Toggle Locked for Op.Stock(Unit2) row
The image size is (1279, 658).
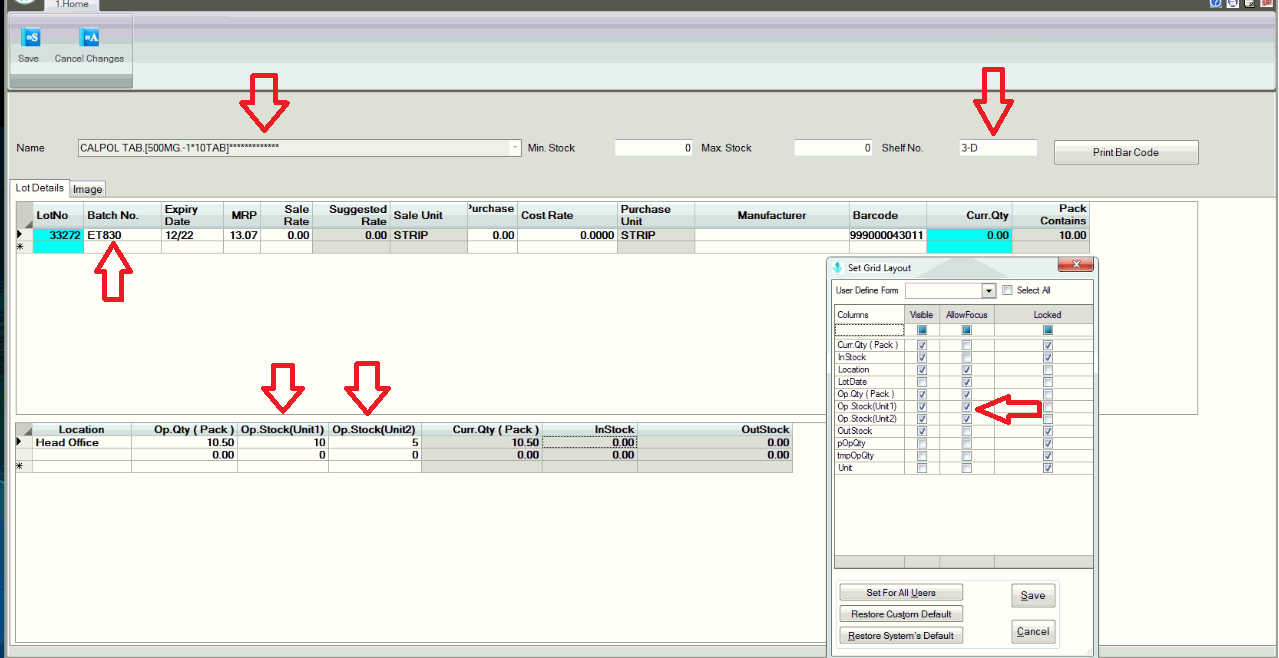[1047, 419]
